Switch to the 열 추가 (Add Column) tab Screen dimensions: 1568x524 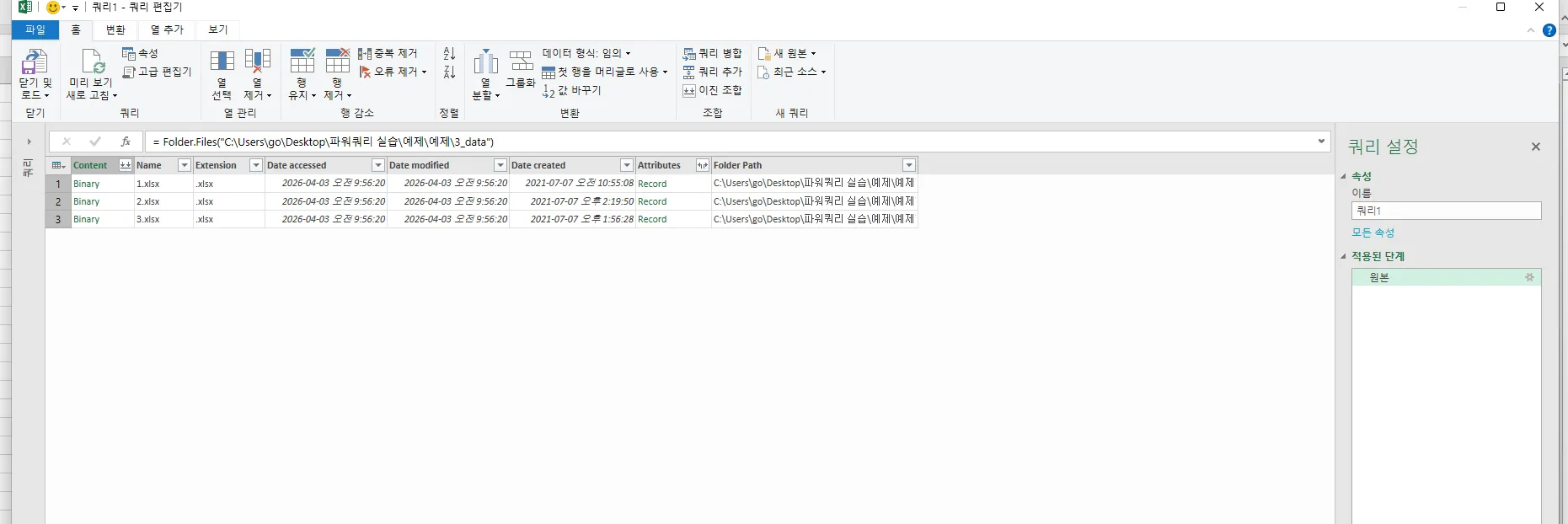coord(167,29)
